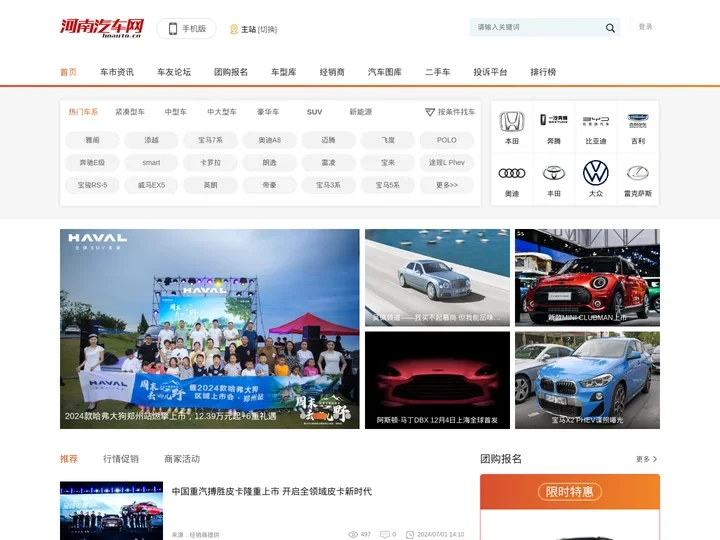Switch city via 主站[切换] link
720x540 pixels.
pos(259,29)
